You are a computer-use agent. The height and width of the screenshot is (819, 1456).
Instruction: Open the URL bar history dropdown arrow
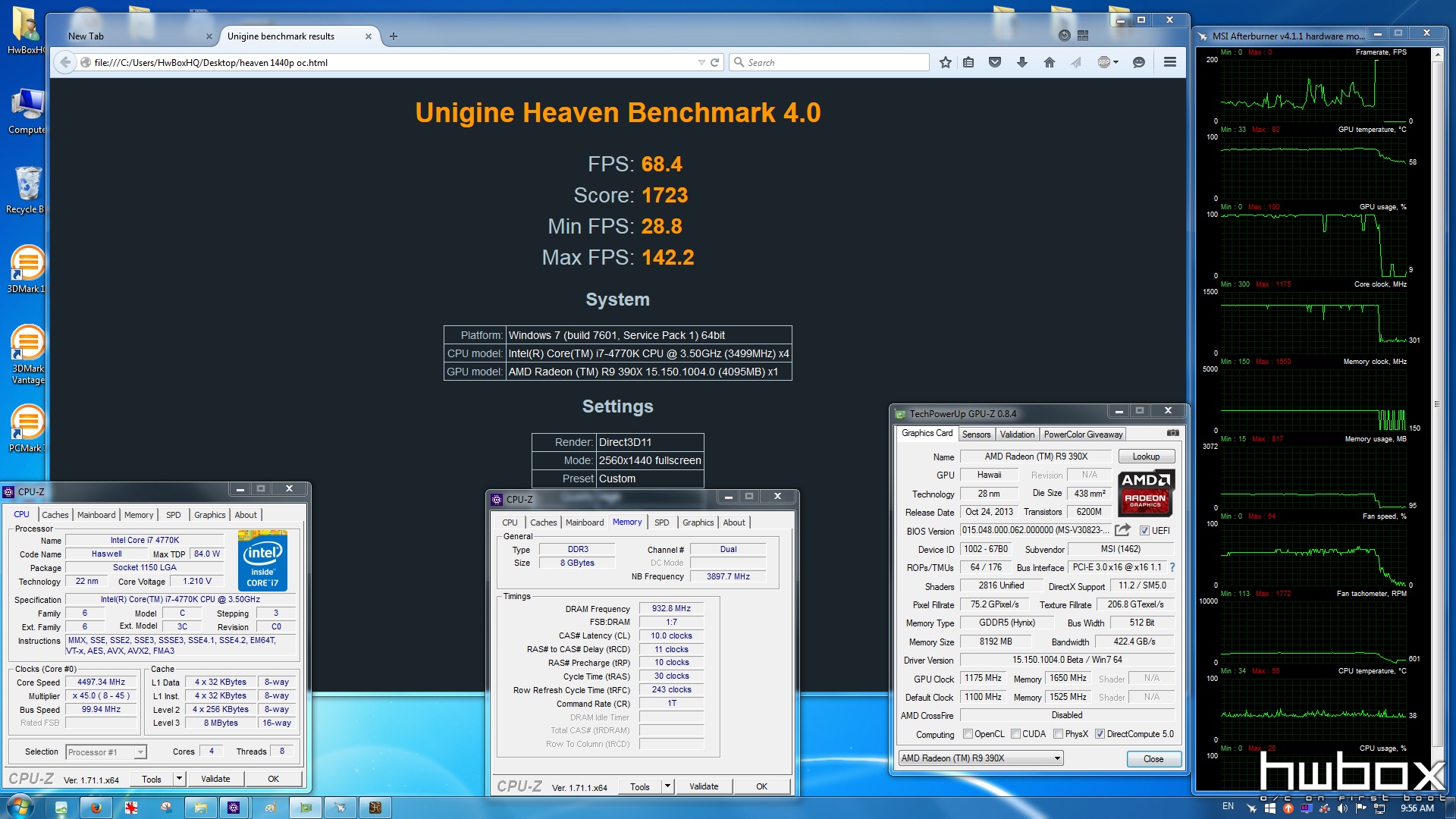coord(701,62)
